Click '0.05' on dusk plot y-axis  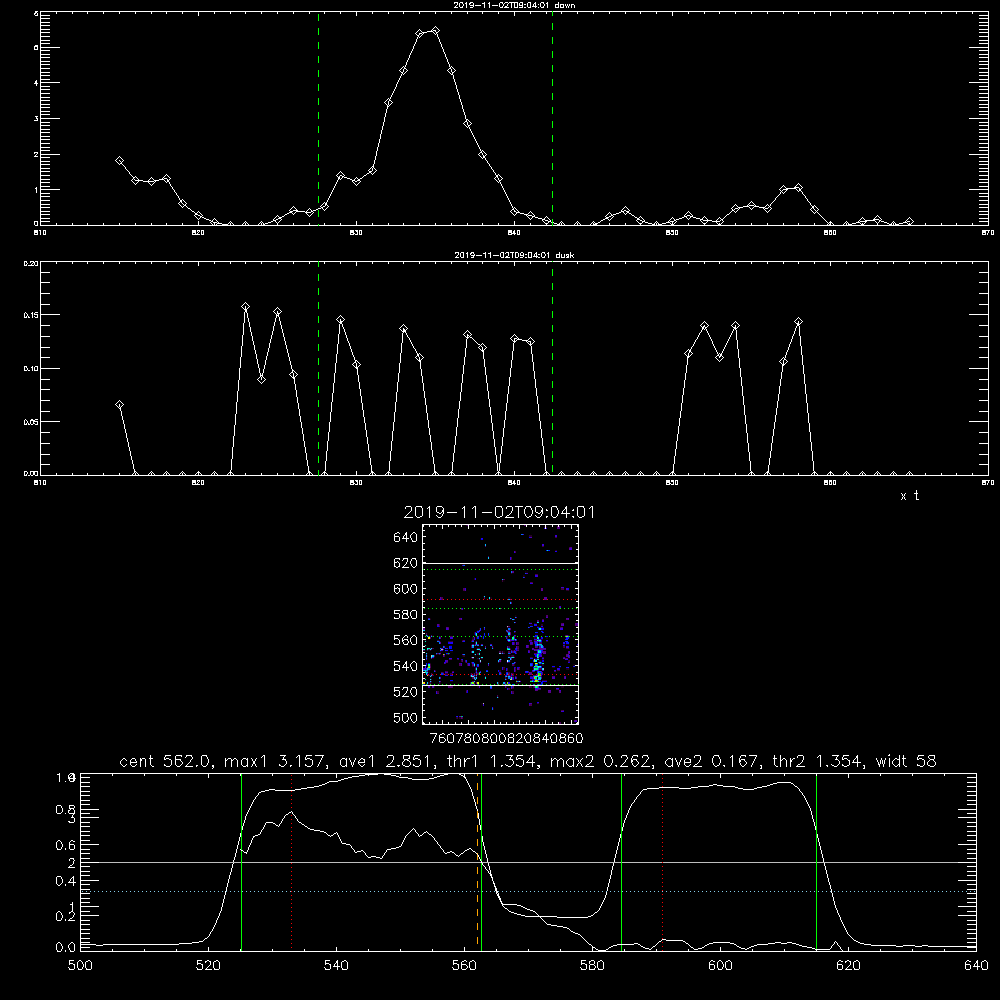[31, 422]
